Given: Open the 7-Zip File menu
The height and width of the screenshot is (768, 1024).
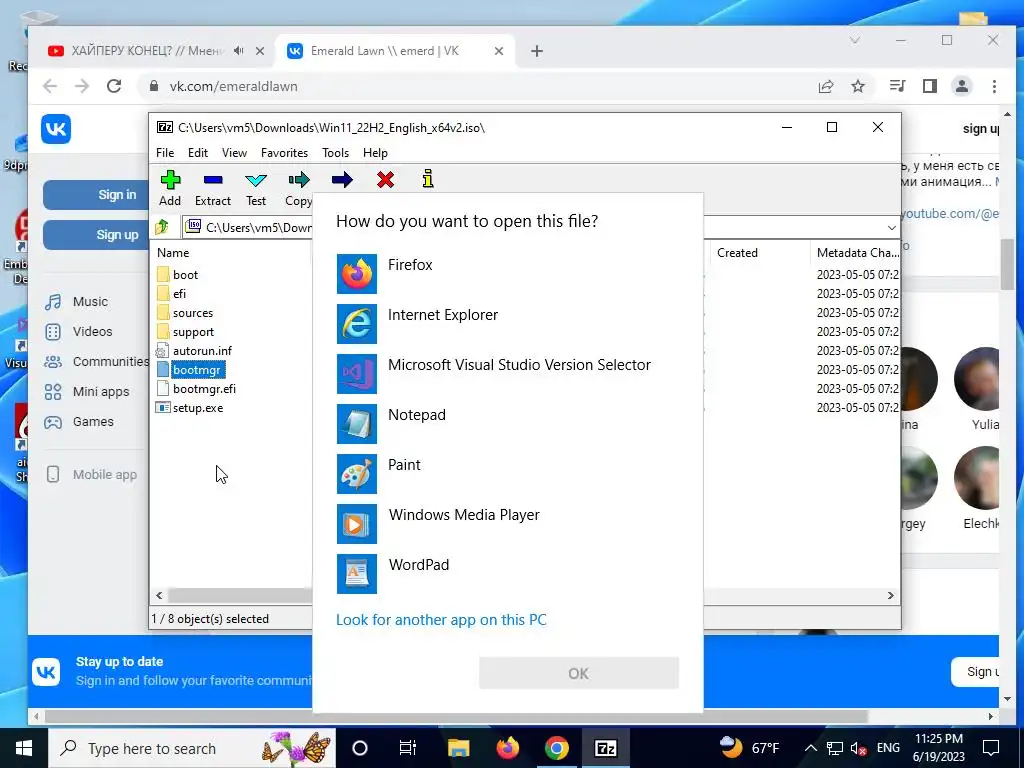Looking at the screenshot, I should click(165, 153).
